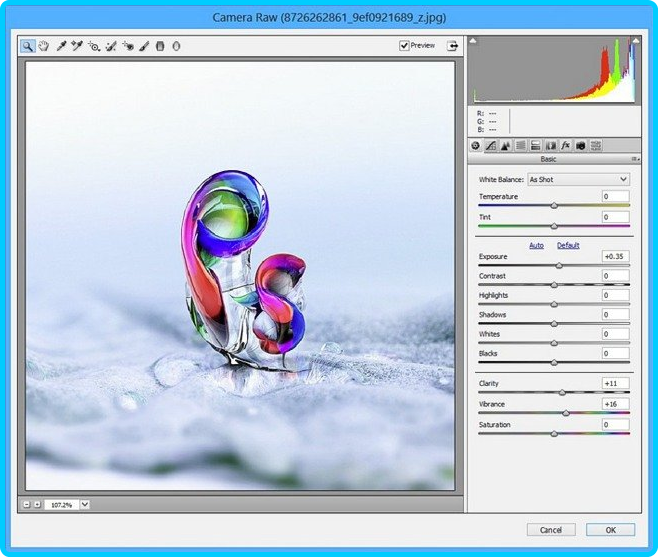Click the Tint value field
658x557 pixels.
616,217
